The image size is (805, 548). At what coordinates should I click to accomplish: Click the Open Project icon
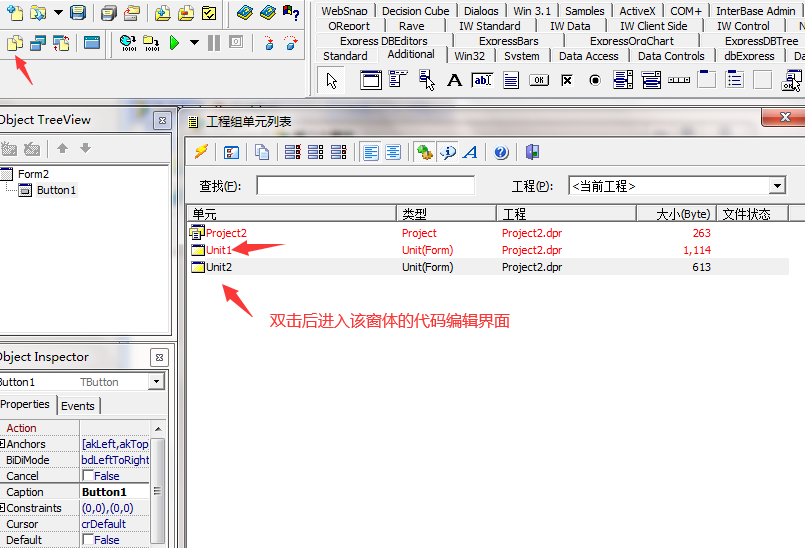point(132,12)
